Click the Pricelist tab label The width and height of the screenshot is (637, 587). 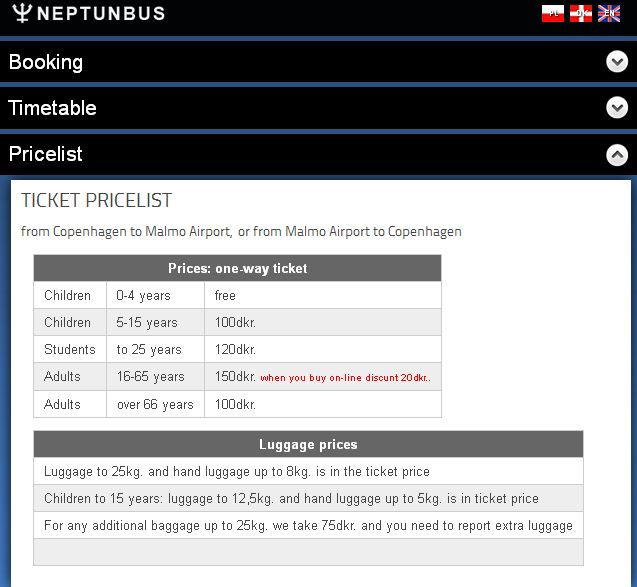click(46, 154)
